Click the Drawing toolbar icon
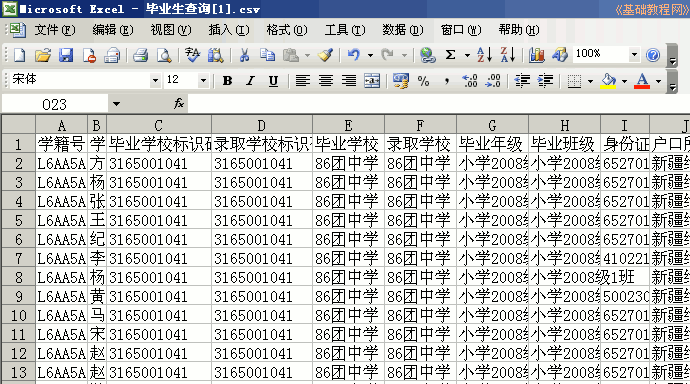 tap(560, 55)
